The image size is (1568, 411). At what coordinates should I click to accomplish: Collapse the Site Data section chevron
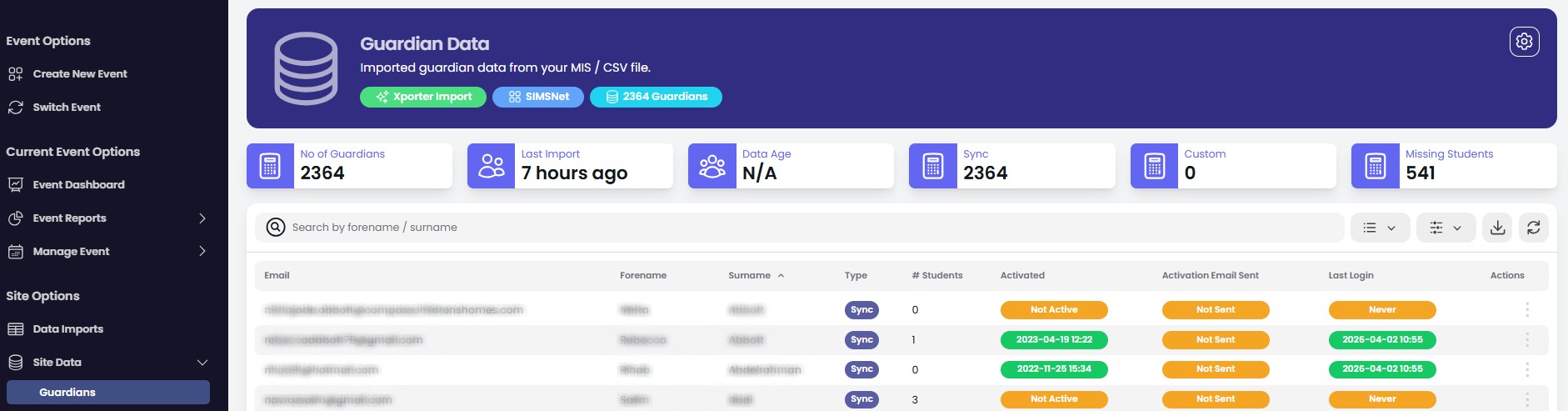202,363
